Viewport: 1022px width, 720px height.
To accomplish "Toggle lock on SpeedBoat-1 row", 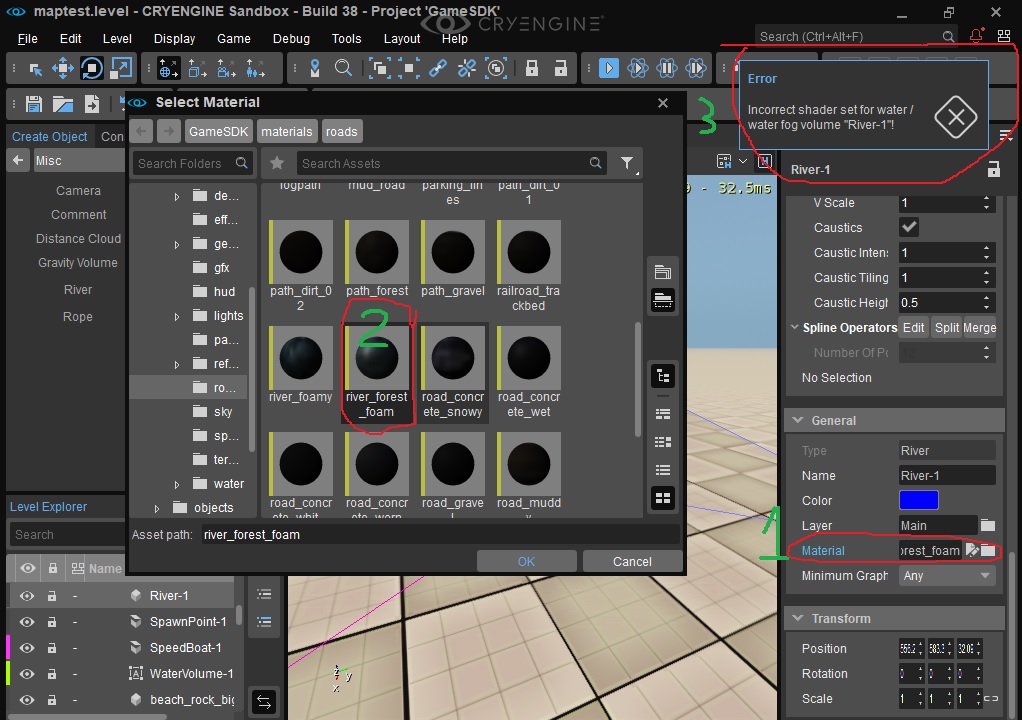I will 51,648.
